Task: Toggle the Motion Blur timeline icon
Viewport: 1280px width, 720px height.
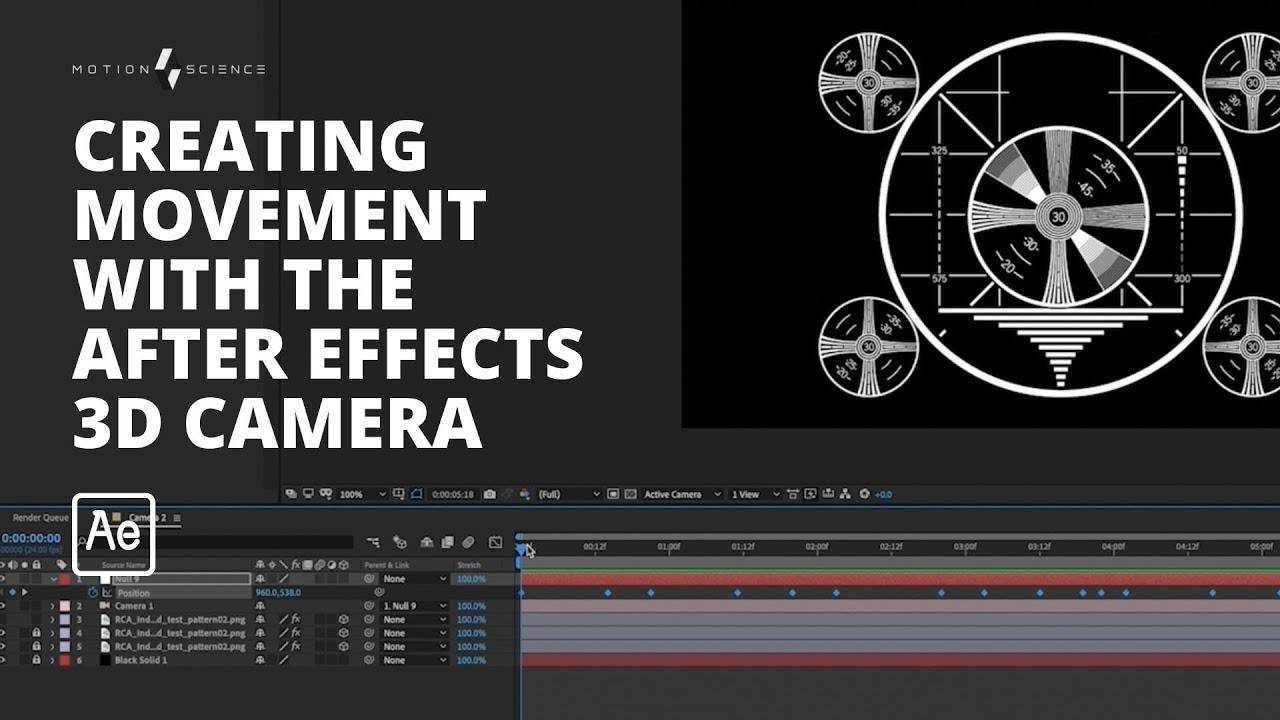Action: tap(468, 542)
